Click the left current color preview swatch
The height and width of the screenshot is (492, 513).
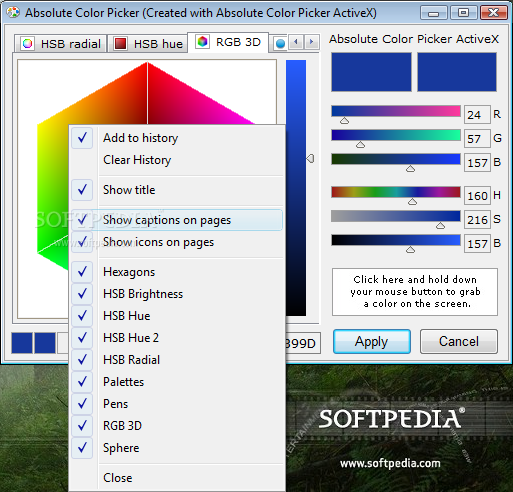(371, 72)
